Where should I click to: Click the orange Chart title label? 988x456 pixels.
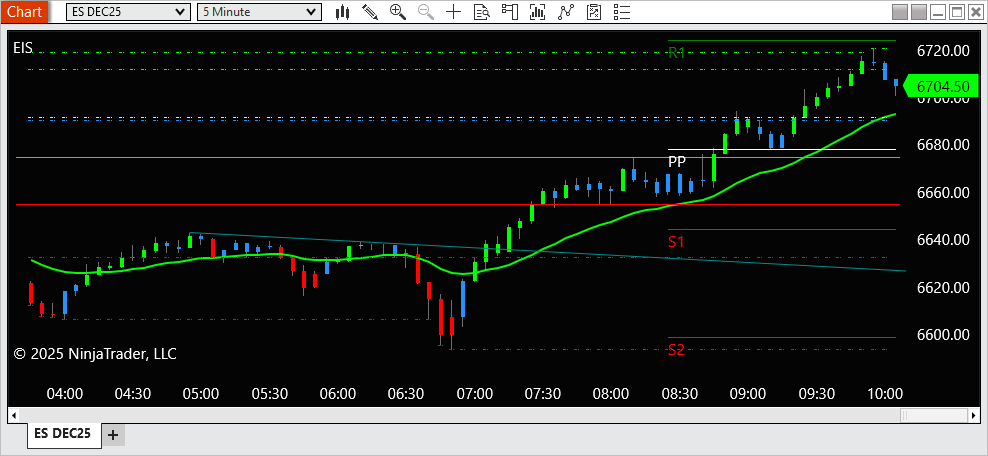pos(25,11)
